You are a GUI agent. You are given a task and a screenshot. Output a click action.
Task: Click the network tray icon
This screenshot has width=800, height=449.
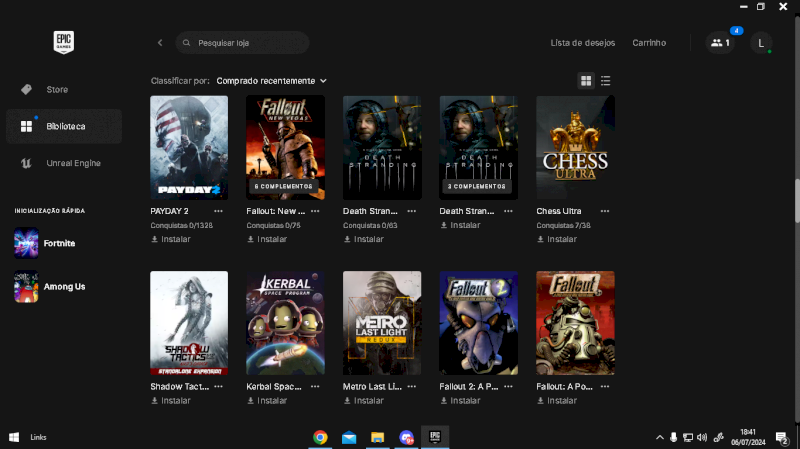[688, 437]
